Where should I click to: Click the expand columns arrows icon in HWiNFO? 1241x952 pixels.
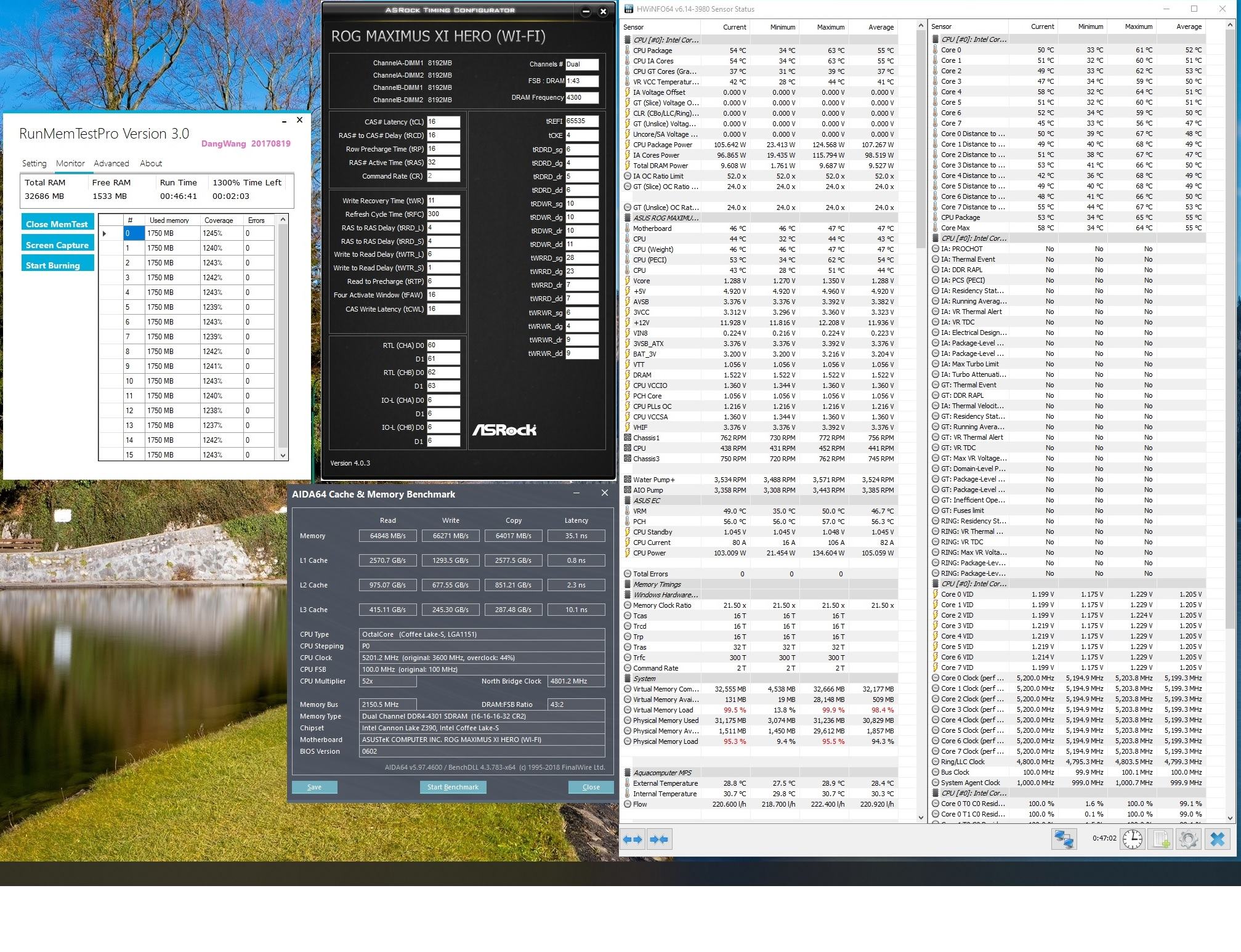[633, 839]
